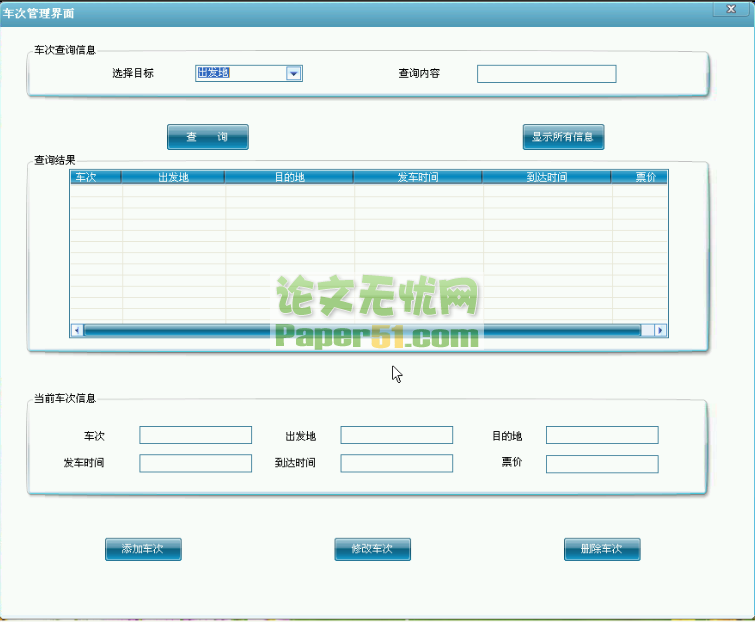Select the 目的地 column header
The height and width of the screenshot is (622, 755).
[289, 177]
